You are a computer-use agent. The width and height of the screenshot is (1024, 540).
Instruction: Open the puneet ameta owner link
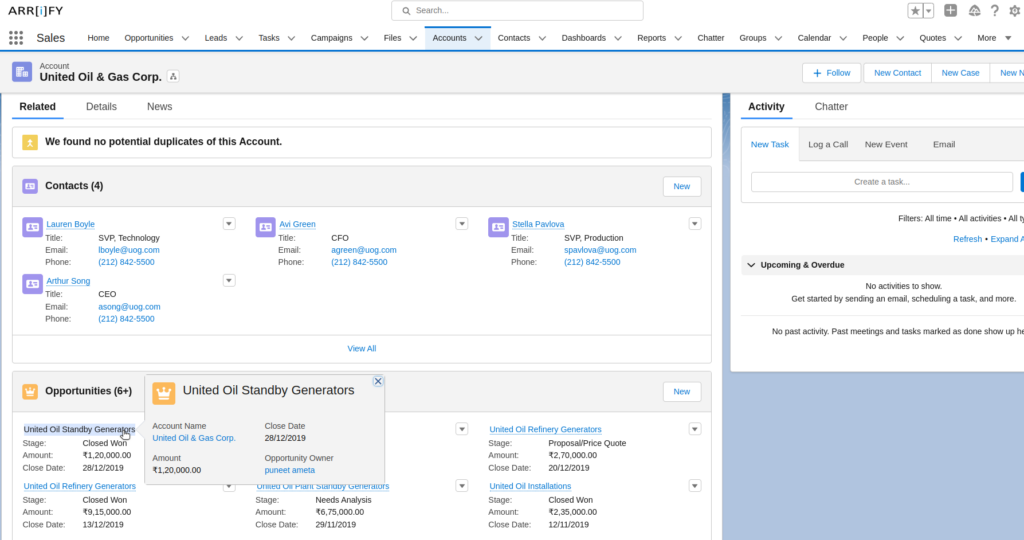pos(292,470)
